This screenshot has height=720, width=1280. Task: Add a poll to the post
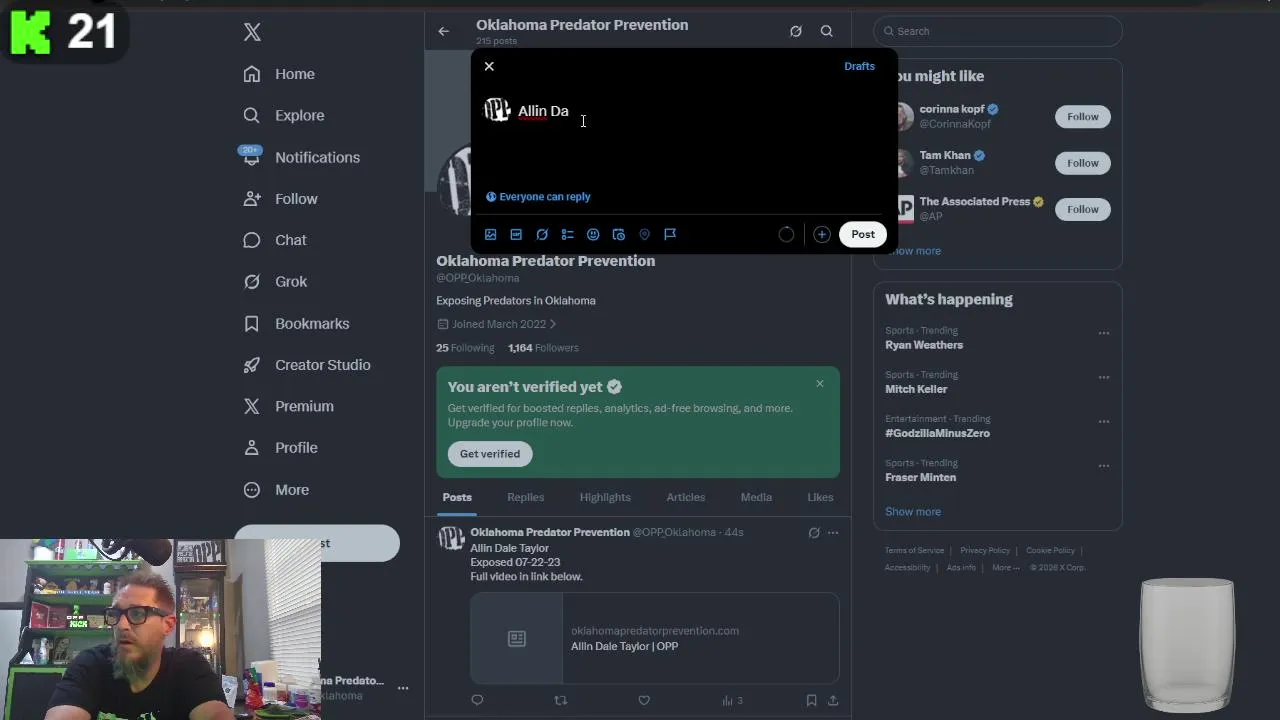tap(567, 234)
